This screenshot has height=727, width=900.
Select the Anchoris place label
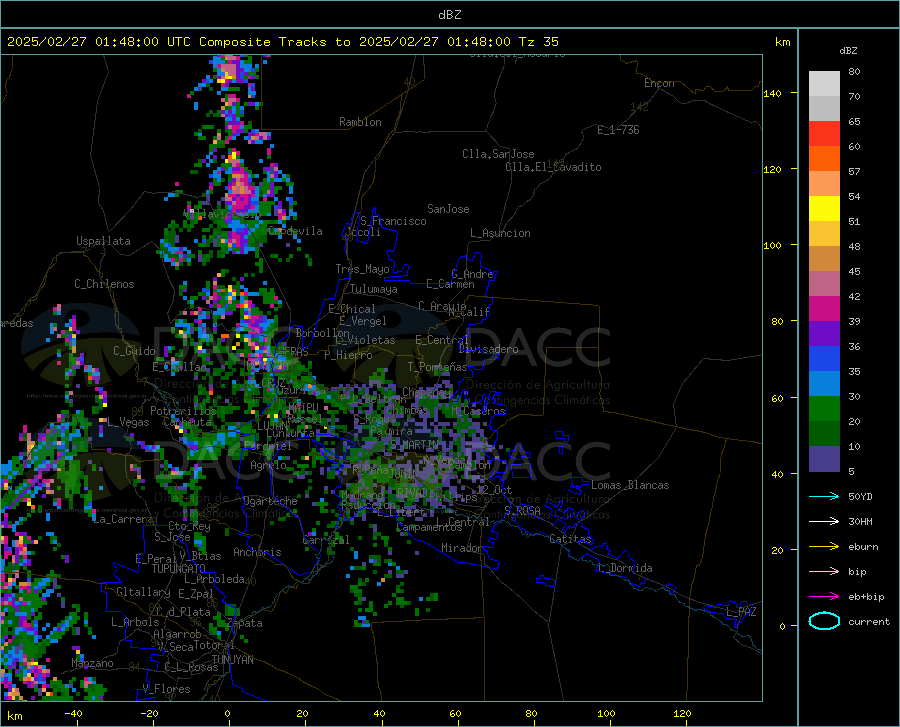coord(257,552)
